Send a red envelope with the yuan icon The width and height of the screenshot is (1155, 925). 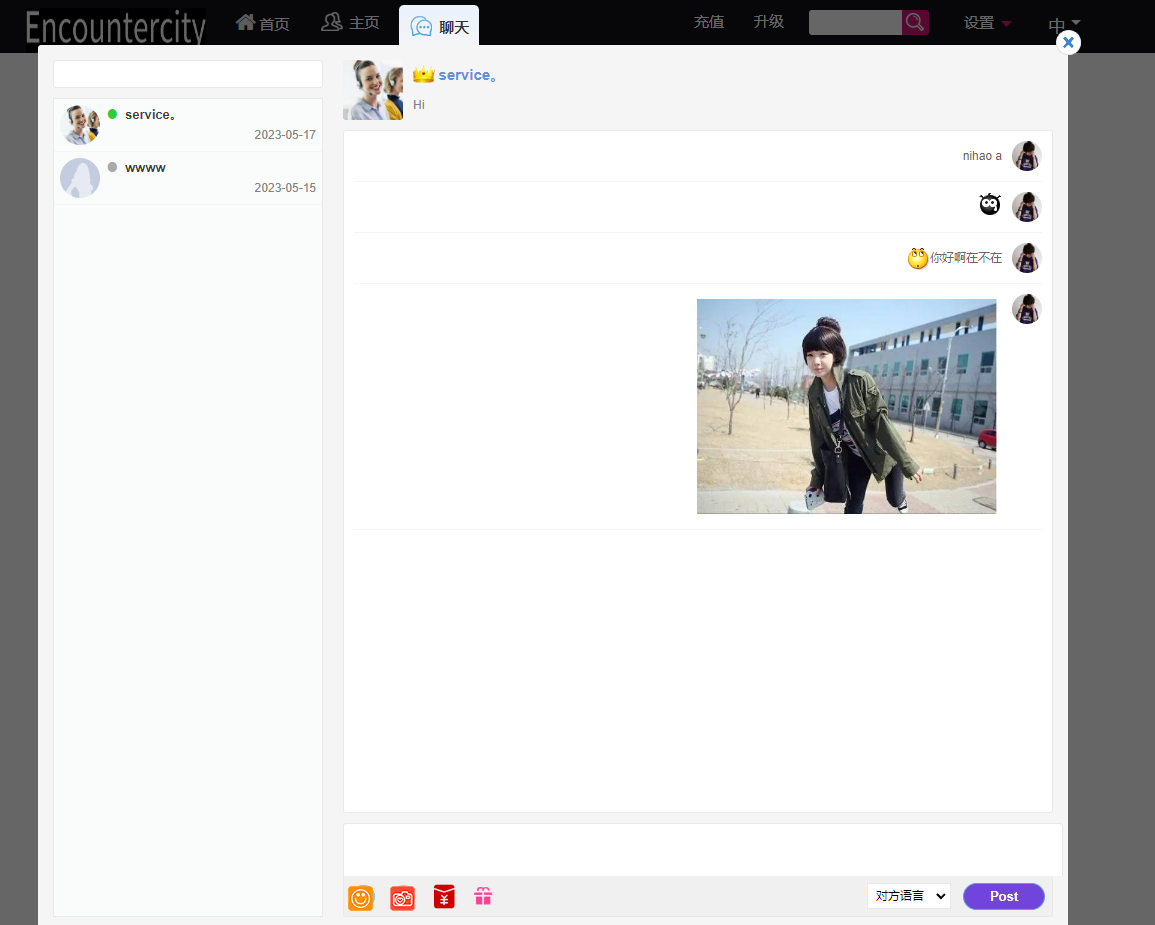(x=444, y=897)
